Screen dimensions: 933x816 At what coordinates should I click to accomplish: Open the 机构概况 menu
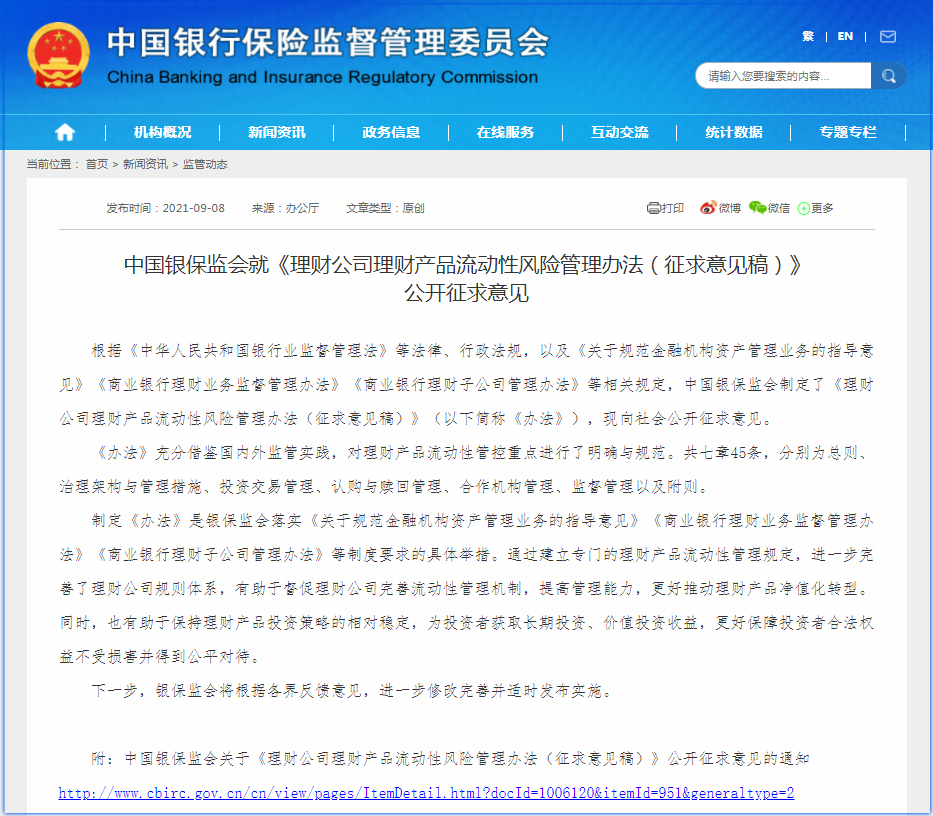(x=162, y=132)
